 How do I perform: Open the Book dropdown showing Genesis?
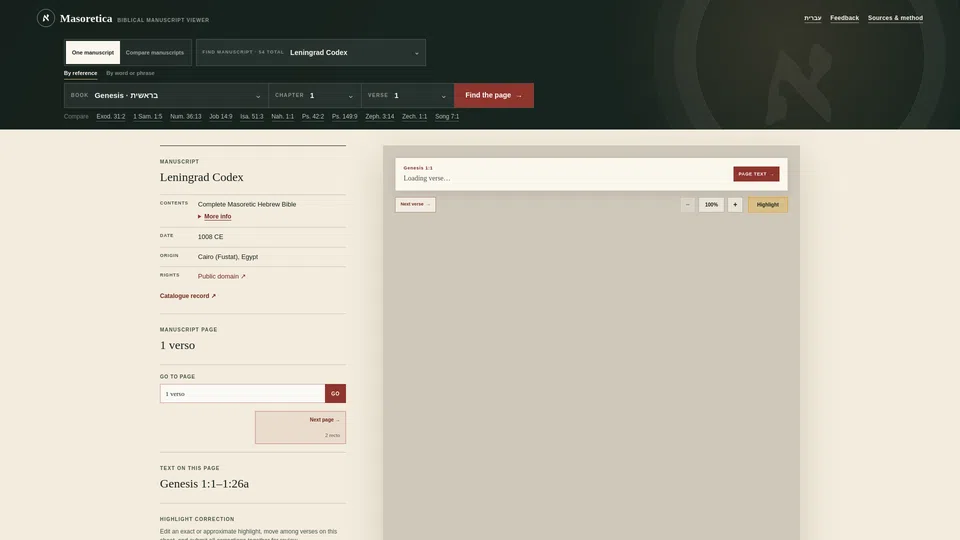coord(166,96)
